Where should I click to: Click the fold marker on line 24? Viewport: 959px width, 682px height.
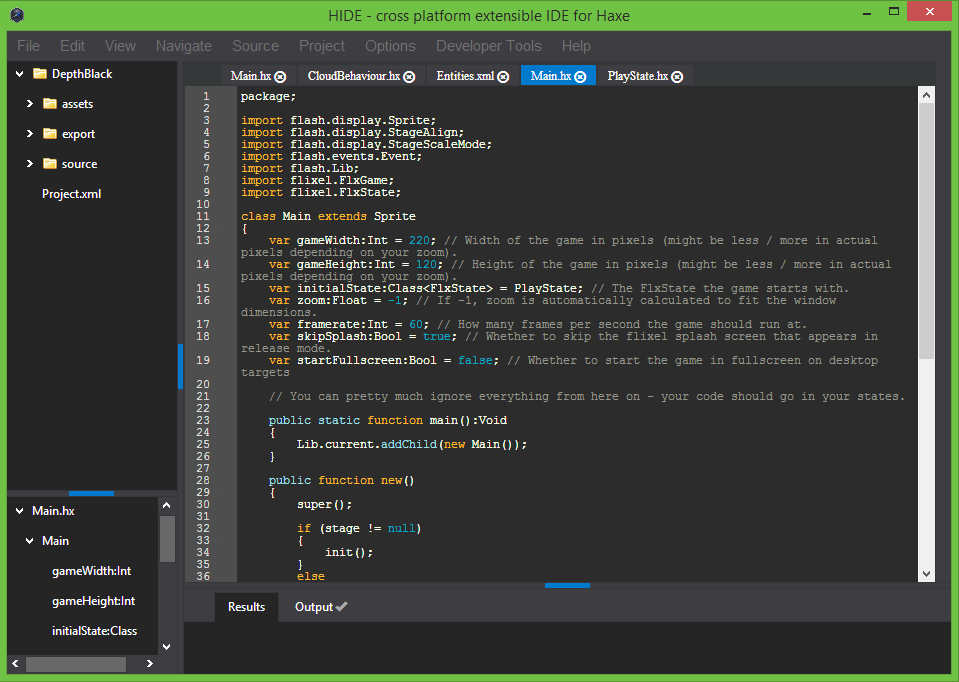point(217,432)
